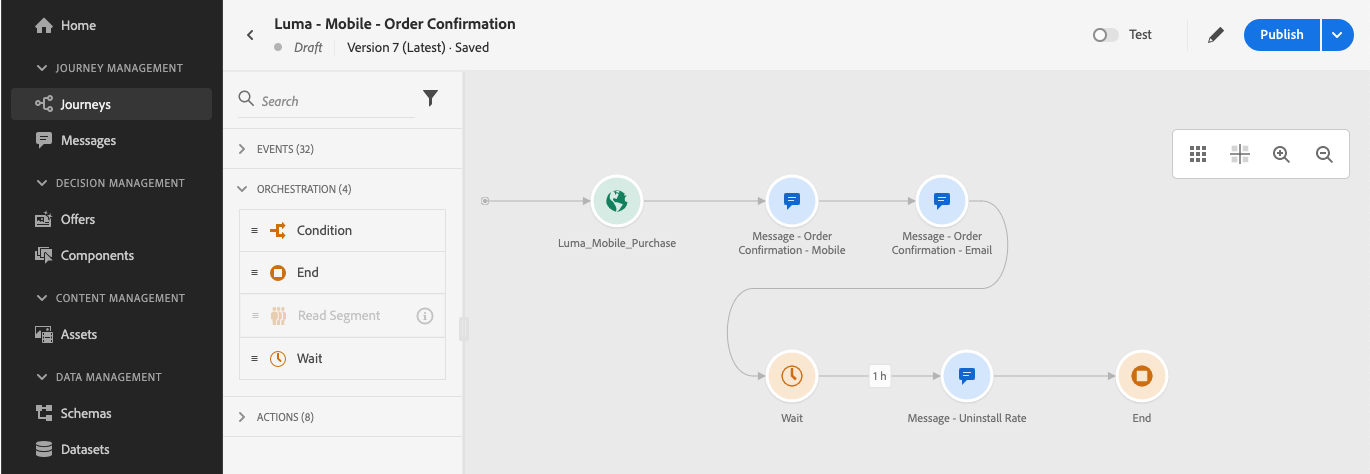Select the Condition orchestration item
The image size is (1370, 474).
click(342, 230)
